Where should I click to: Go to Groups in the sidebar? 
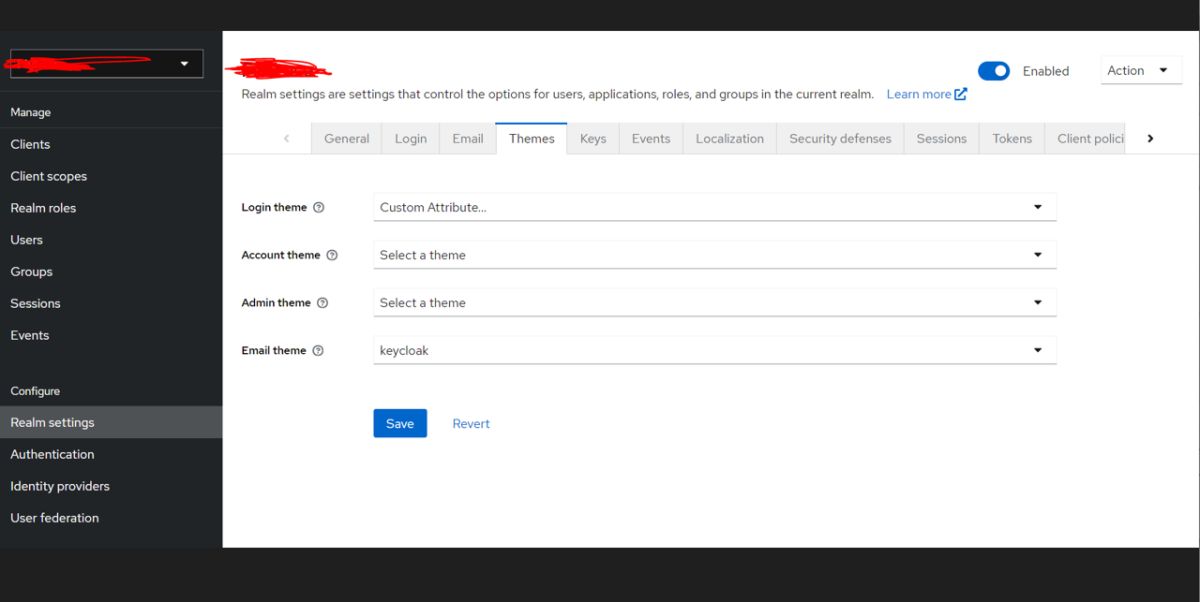[111, 272]
